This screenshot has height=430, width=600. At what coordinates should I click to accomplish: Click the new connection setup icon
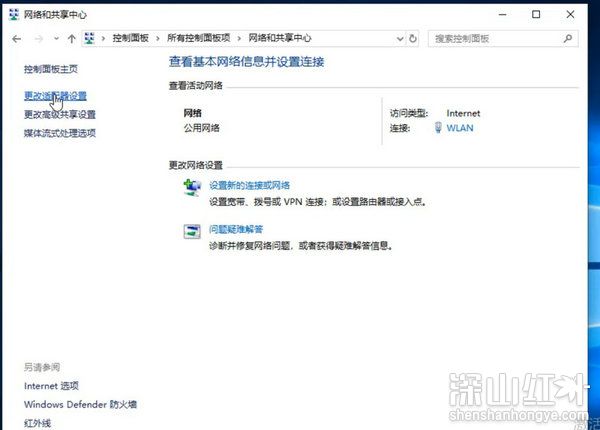click(x=192, y=187)
